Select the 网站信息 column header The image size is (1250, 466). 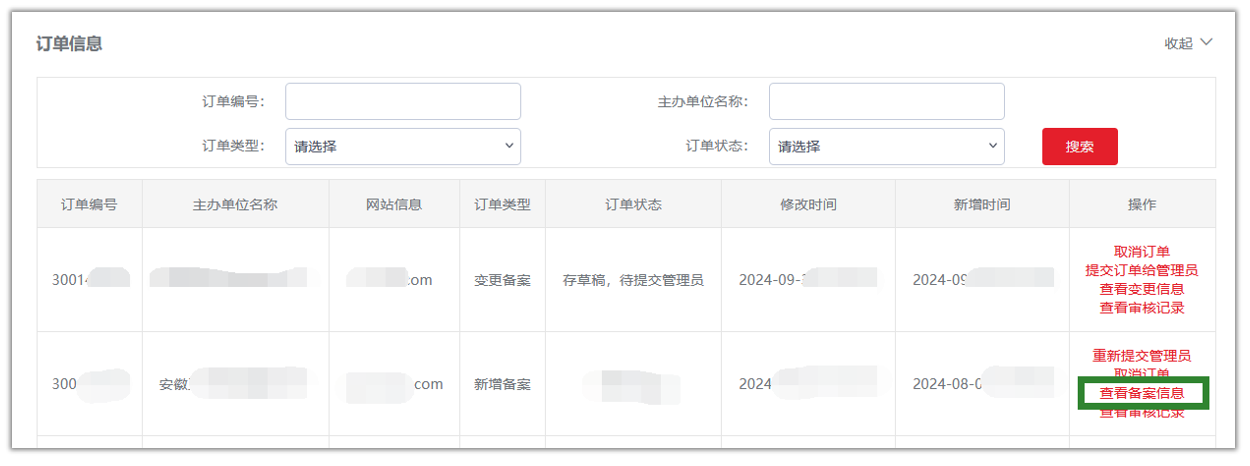[x=394, y=204]
